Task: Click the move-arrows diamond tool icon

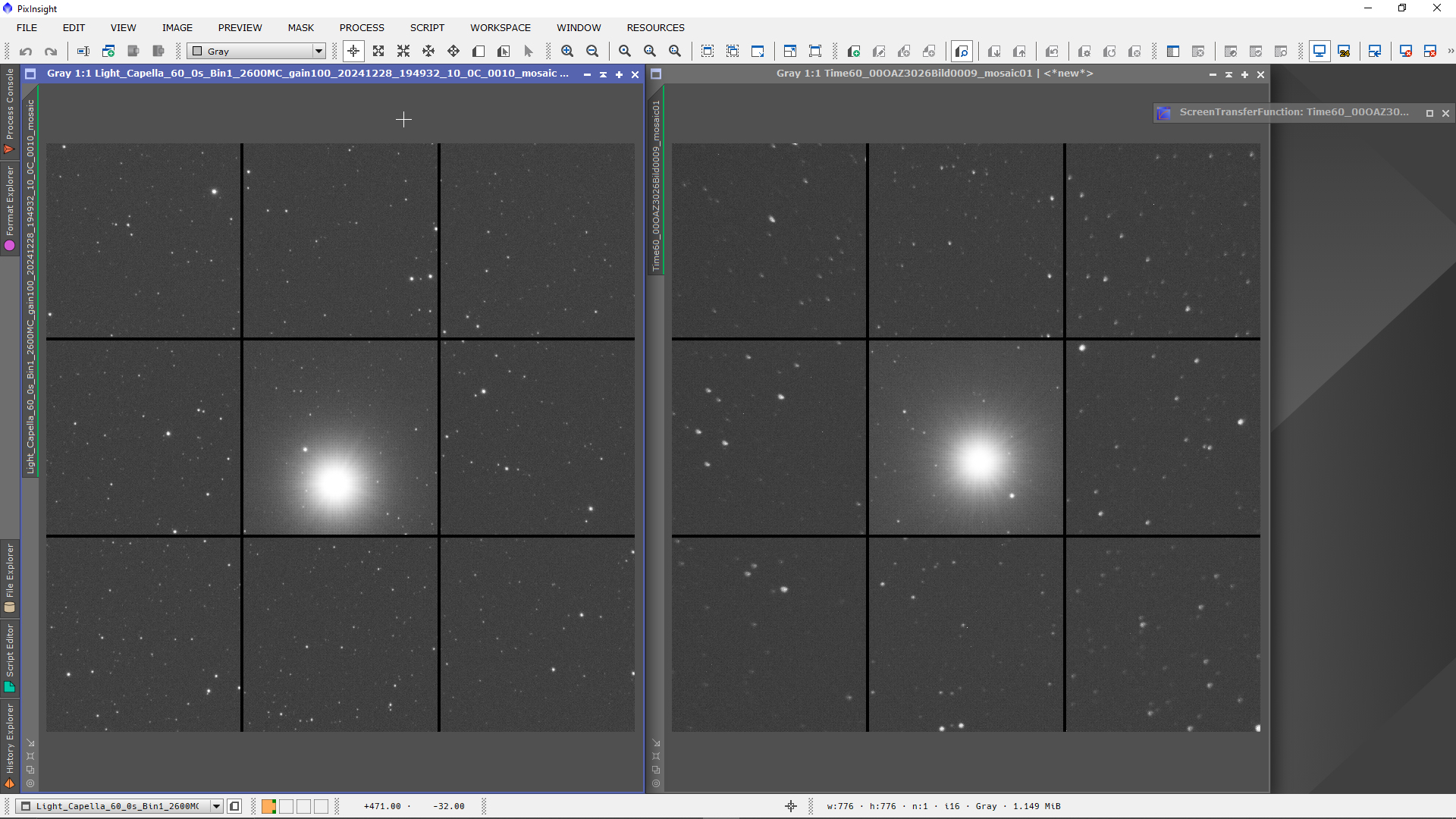Action: [453, 52]
